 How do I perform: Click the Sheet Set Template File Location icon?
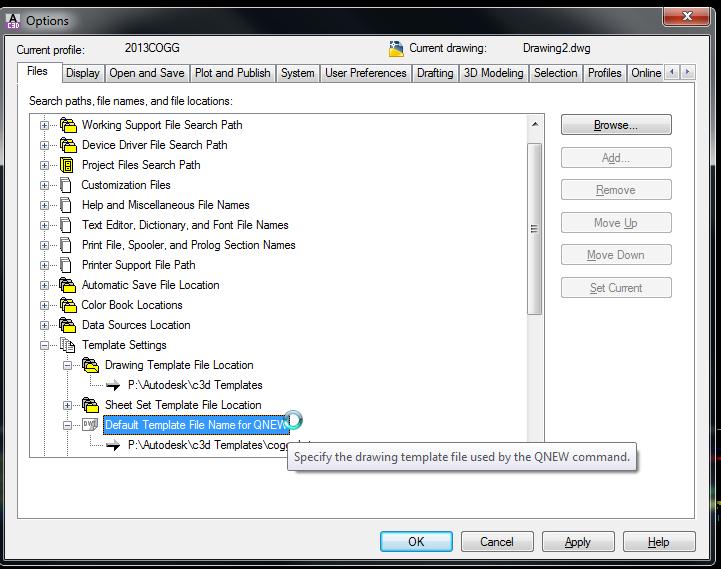(x=91, y=405)
